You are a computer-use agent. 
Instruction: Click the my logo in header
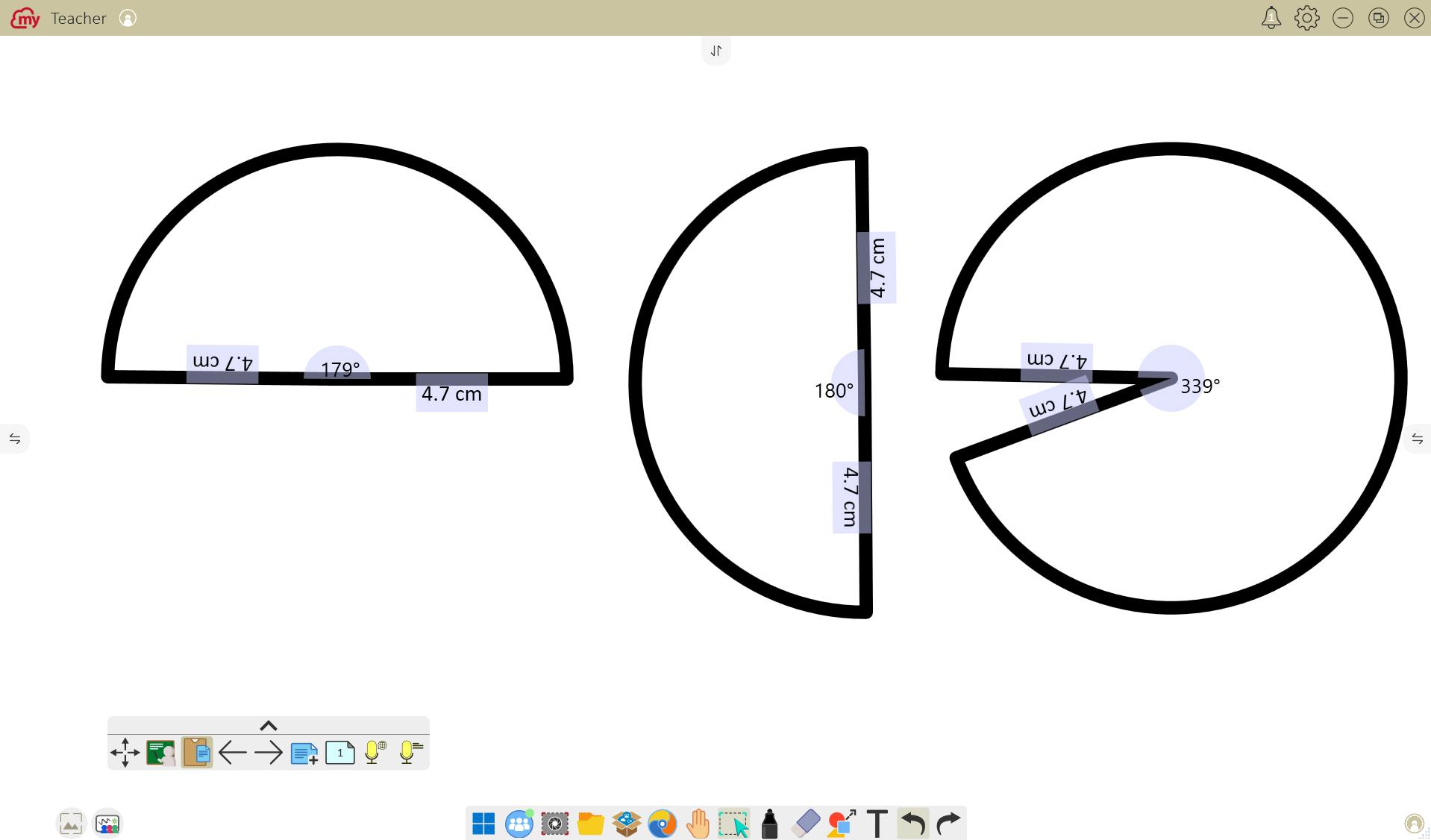click(x=25, y=18)
